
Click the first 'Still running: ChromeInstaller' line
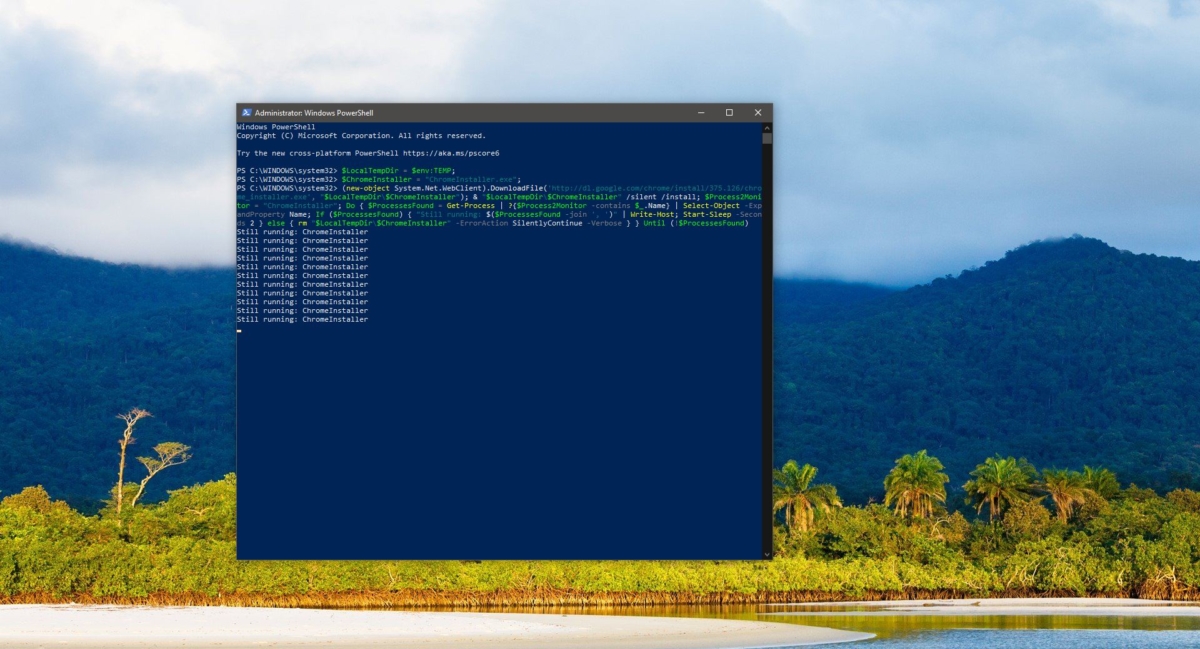coord(302,232)
